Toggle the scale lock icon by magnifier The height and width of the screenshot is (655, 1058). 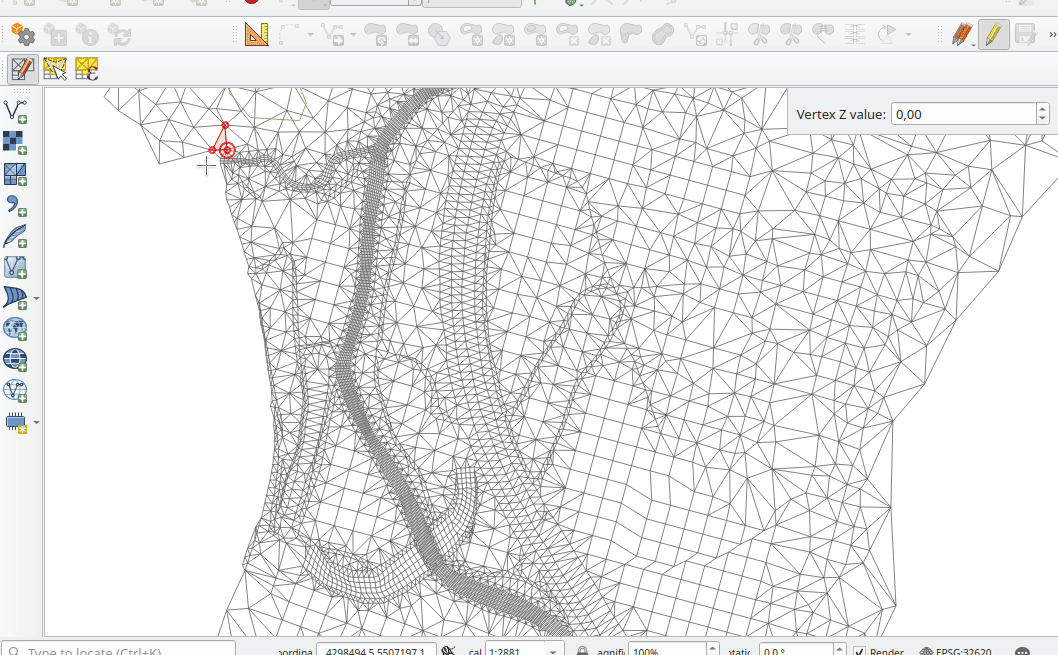[582, 652]
